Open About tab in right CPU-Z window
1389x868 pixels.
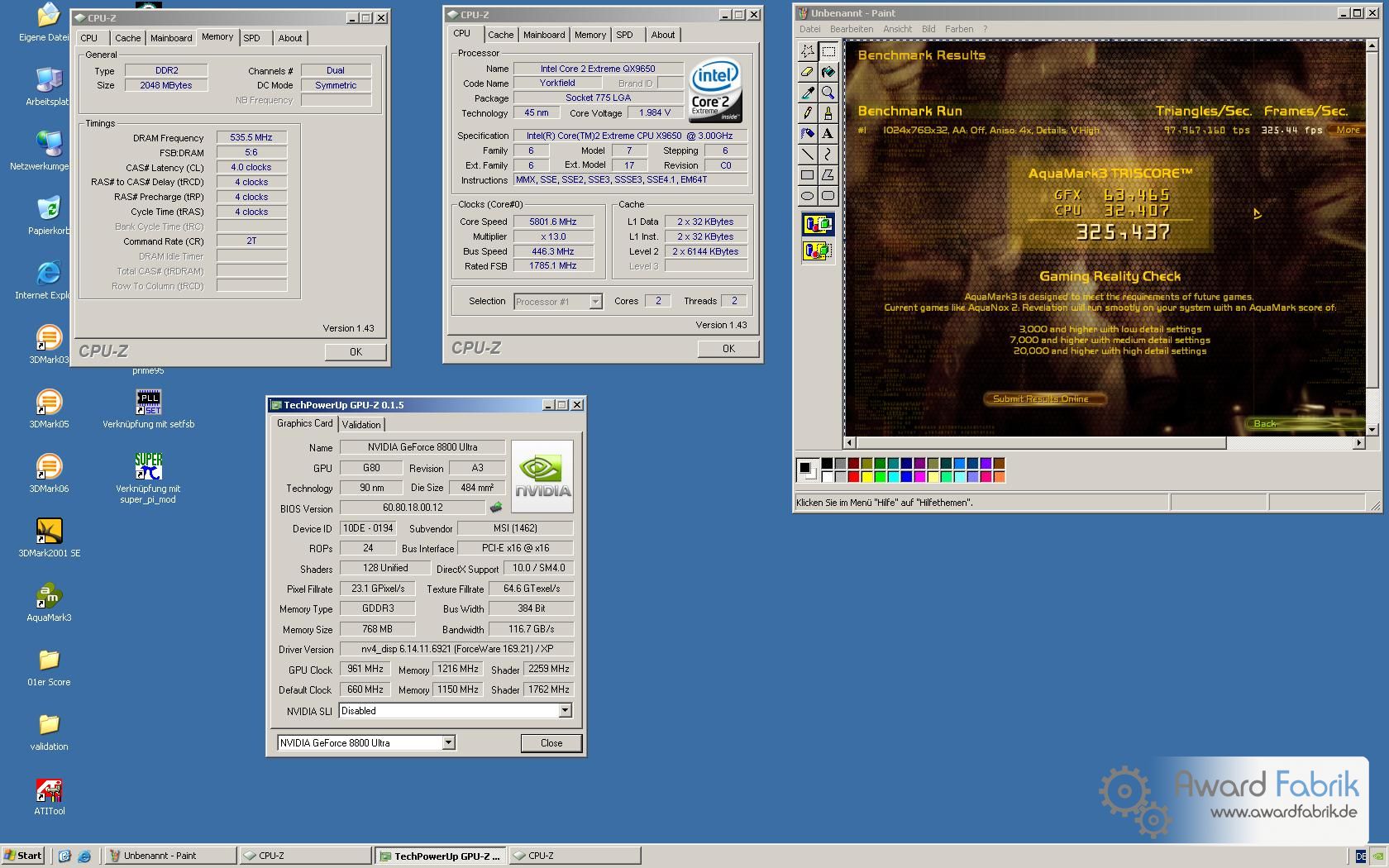(663, 35)
